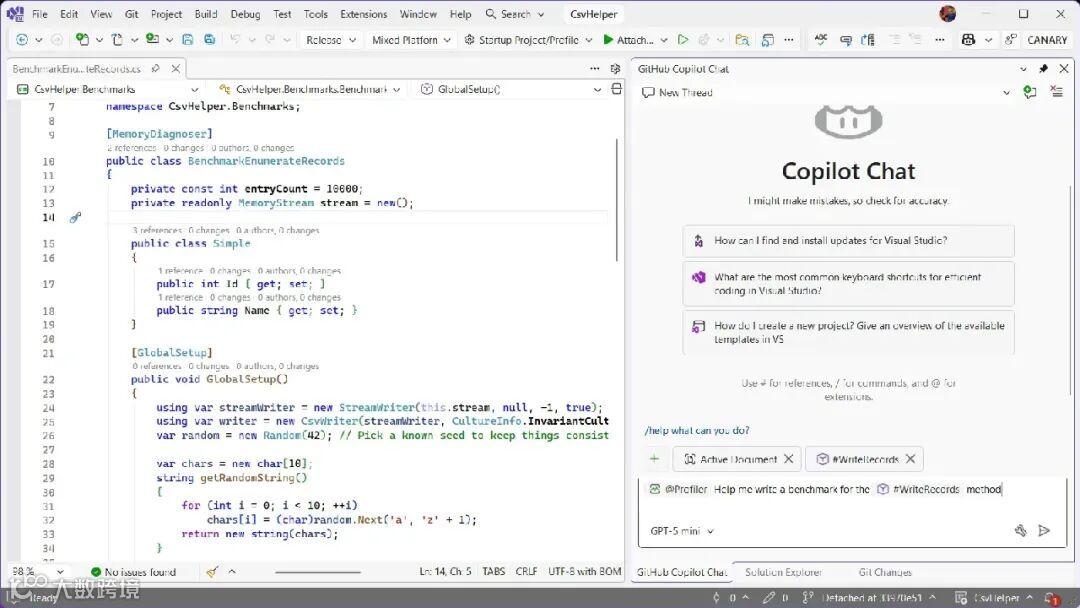Open the Extensions menu

(363, 14)
